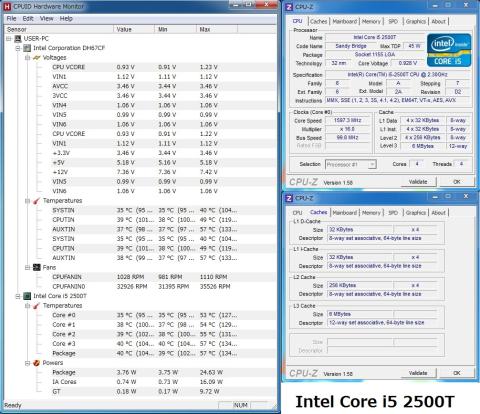Open the View menu in HWMonitor

(x=46, y=19)
